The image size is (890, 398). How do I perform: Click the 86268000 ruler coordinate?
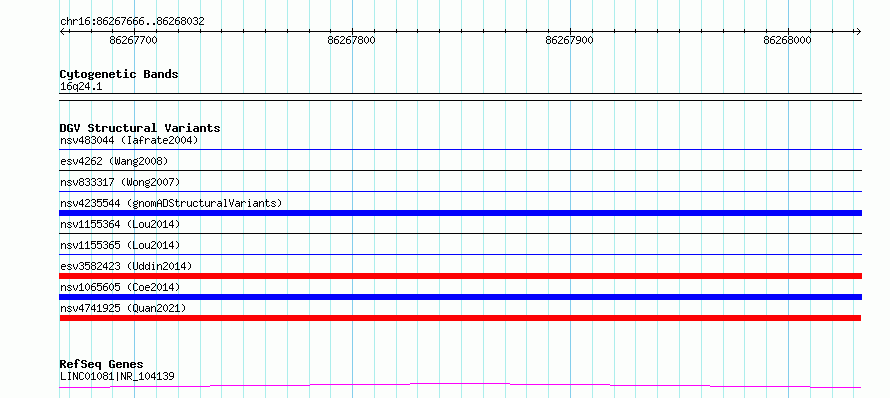[x=787, y=40]
